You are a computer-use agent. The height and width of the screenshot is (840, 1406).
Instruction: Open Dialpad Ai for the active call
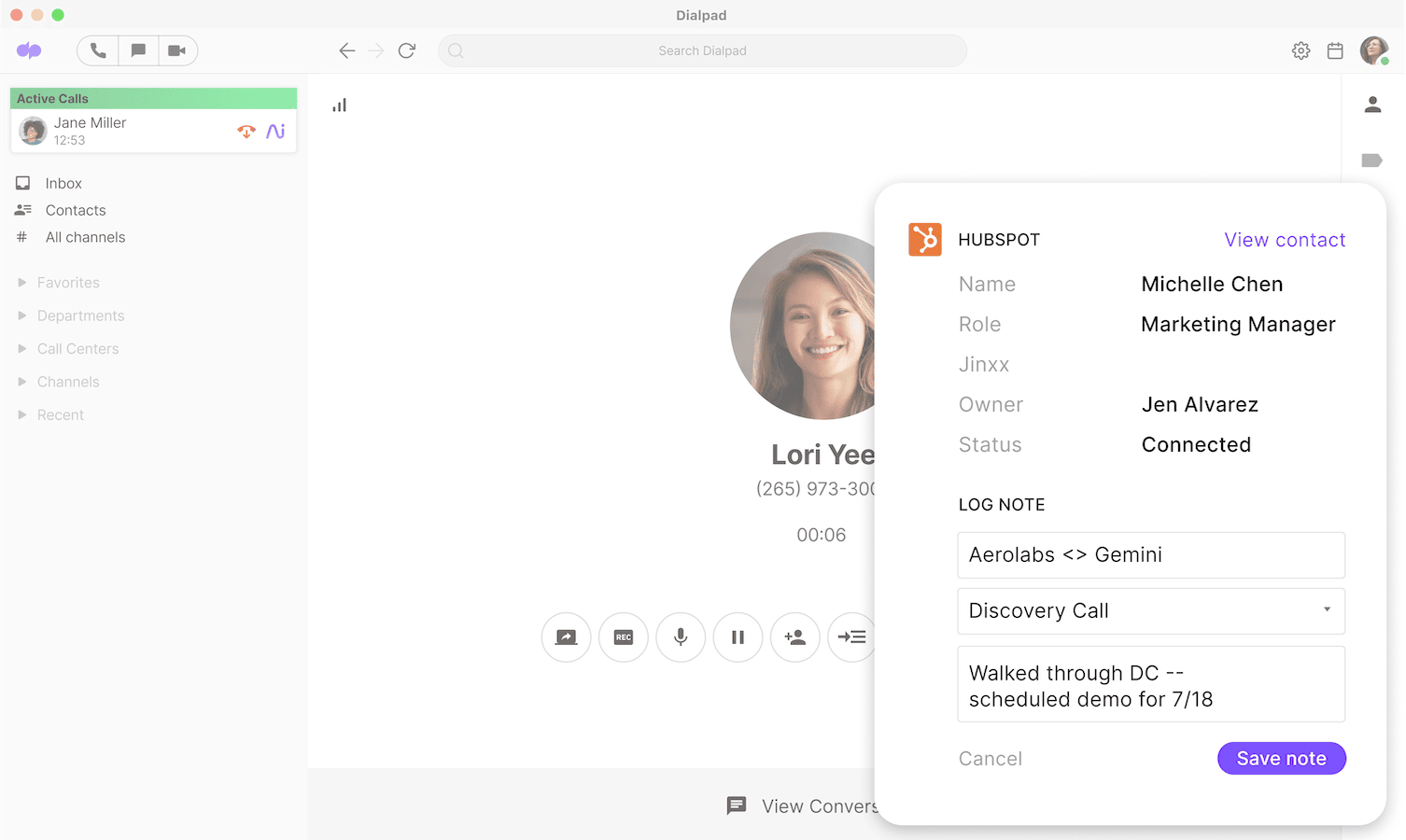(x=275, y=132)
